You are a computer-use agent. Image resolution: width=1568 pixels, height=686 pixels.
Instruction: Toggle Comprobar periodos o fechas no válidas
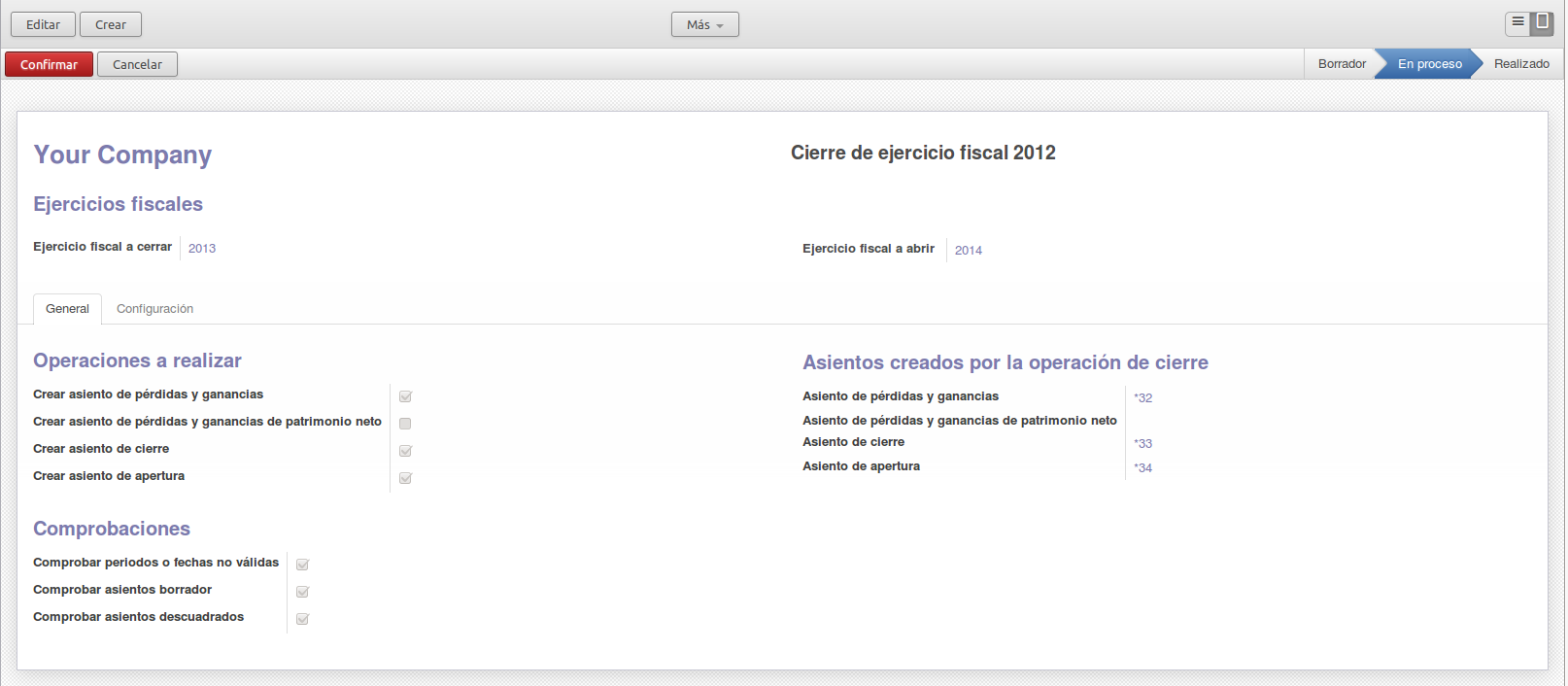point(302,565)
